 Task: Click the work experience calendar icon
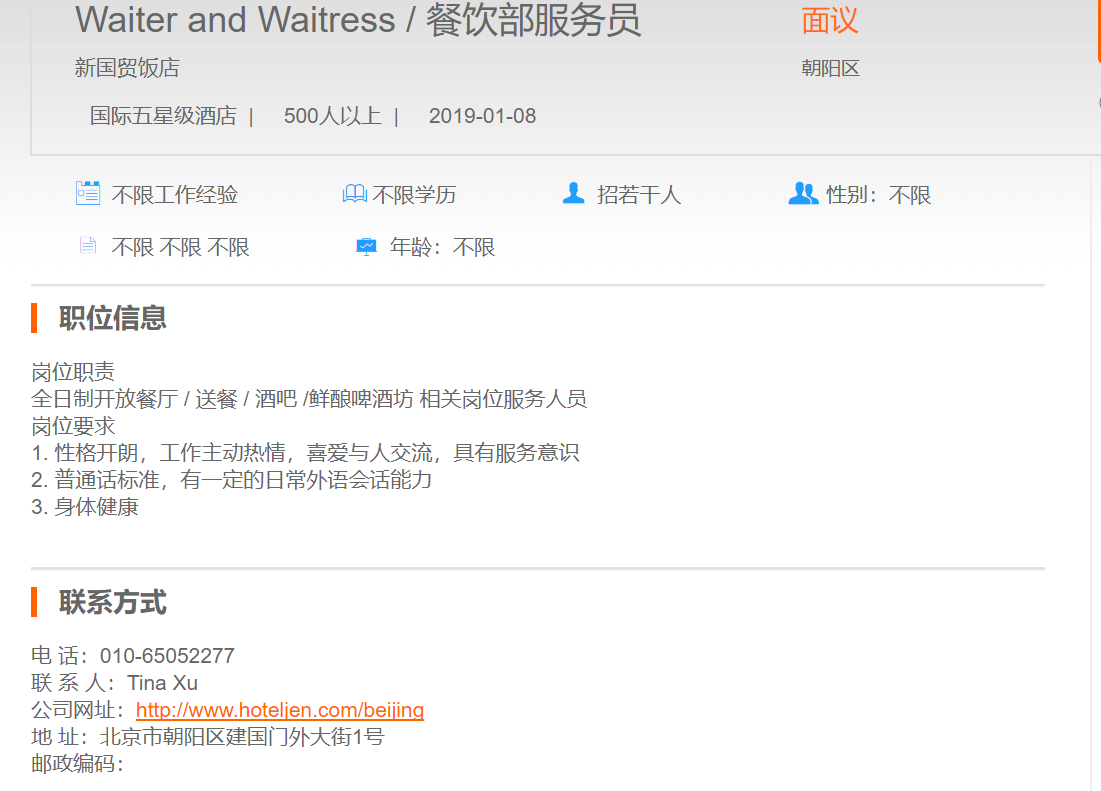[88, 193]
